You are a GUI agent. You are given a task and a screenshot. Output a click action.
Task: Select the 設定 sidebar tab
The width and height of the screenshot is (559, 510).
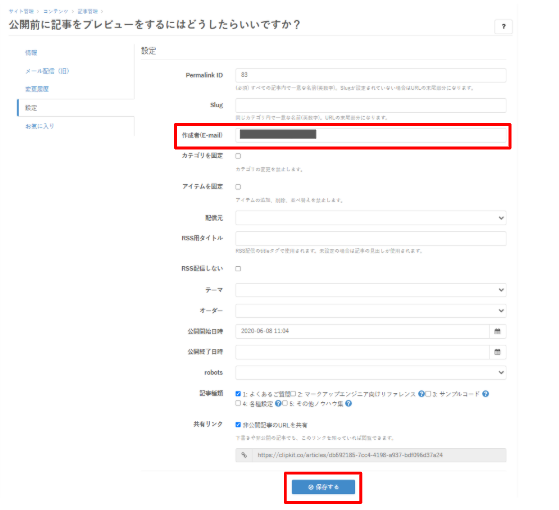coord(31,108)
